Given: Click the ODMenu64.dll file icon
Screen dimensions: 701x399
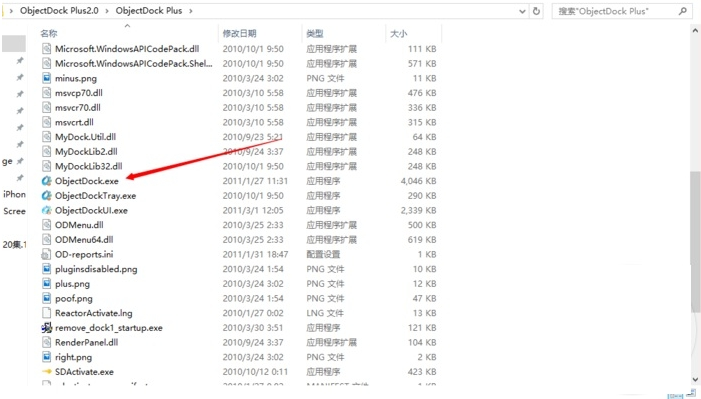Looking at the screenshot, I should click(x=46, y=240).
